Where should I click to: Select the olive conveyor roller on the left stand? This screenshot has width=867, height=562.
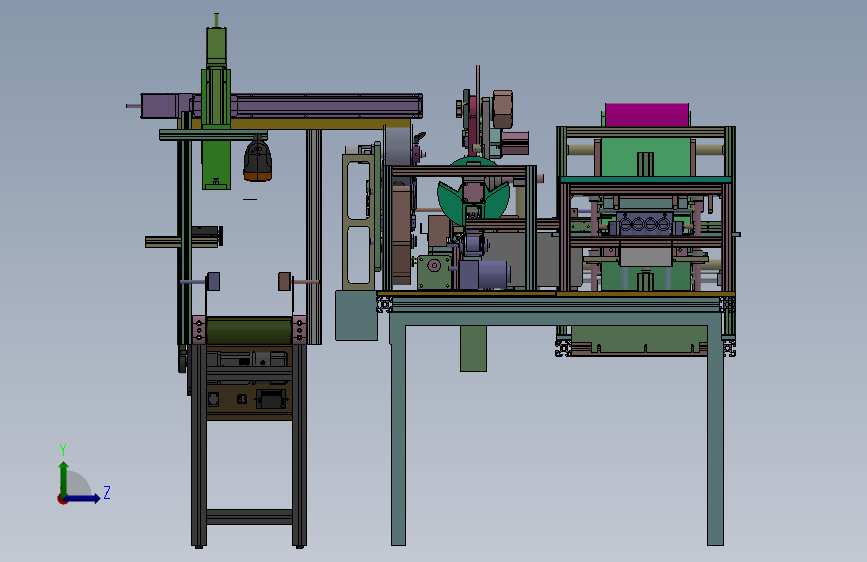(x=249, y=331)
